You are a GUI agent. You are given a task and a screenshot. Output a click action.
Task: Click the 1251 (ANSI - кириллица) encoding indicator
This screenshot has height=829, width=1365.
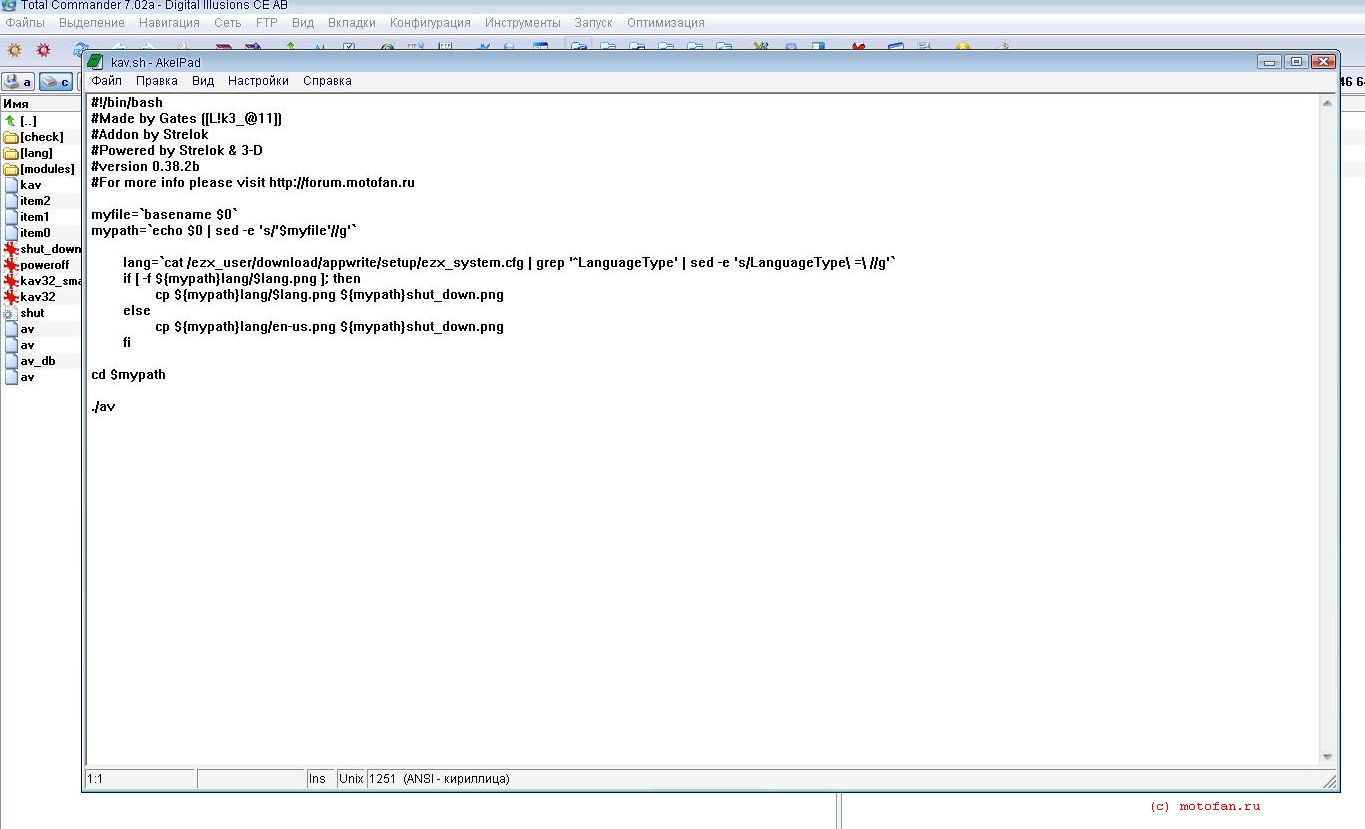pyautogui.click(x=440, y=778)
